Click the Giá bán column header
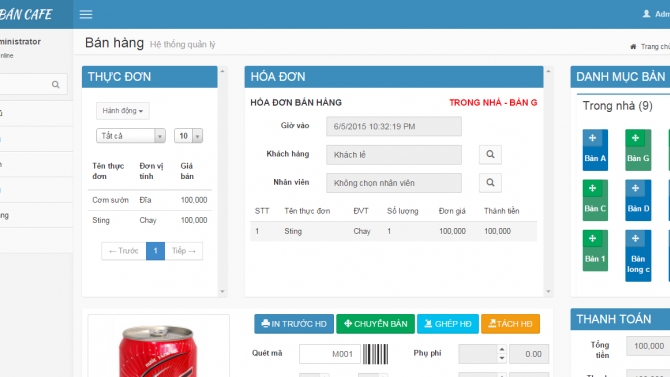Screen dimensions: 670x377 coord(187,171)
